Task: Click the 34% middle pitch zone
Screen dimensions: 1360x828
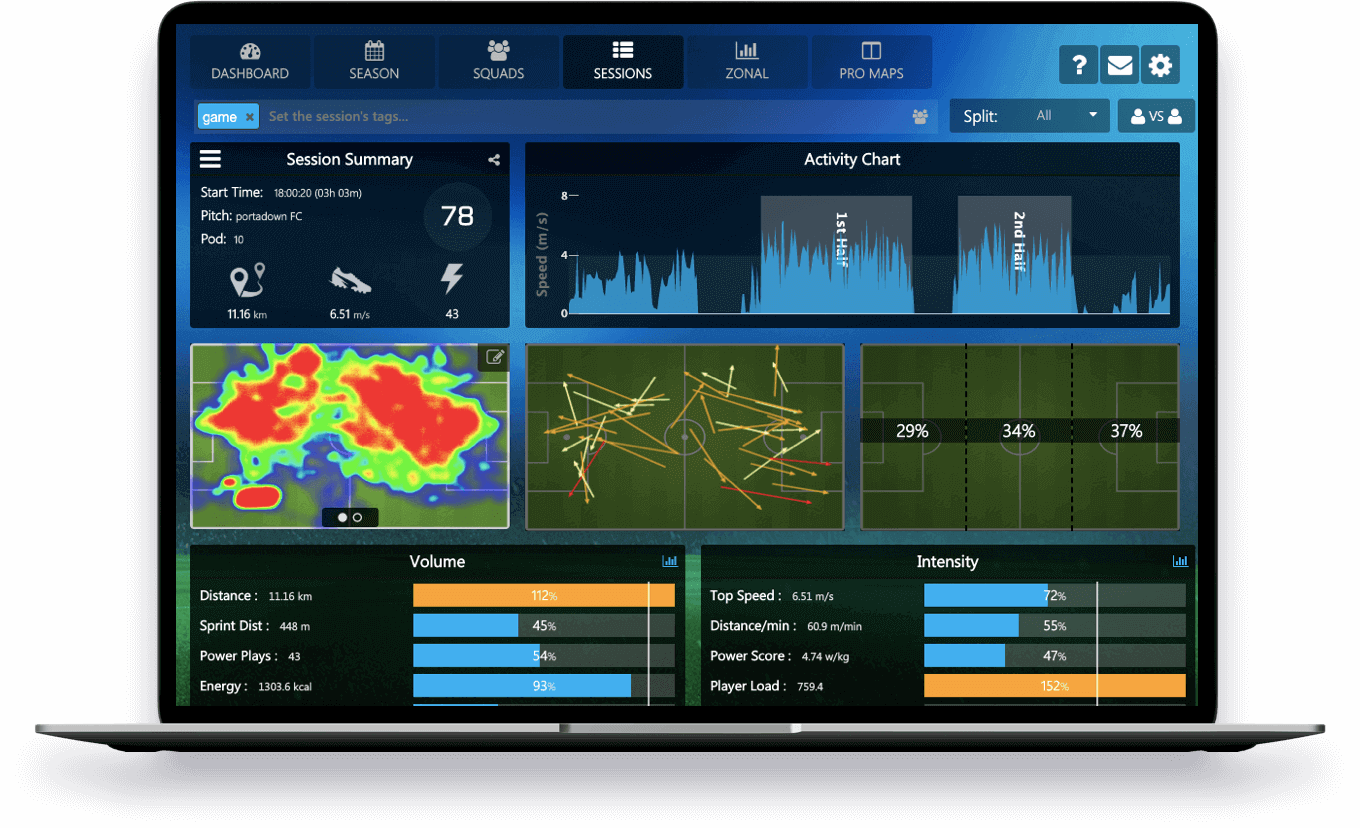Action: coord(1019,431)
